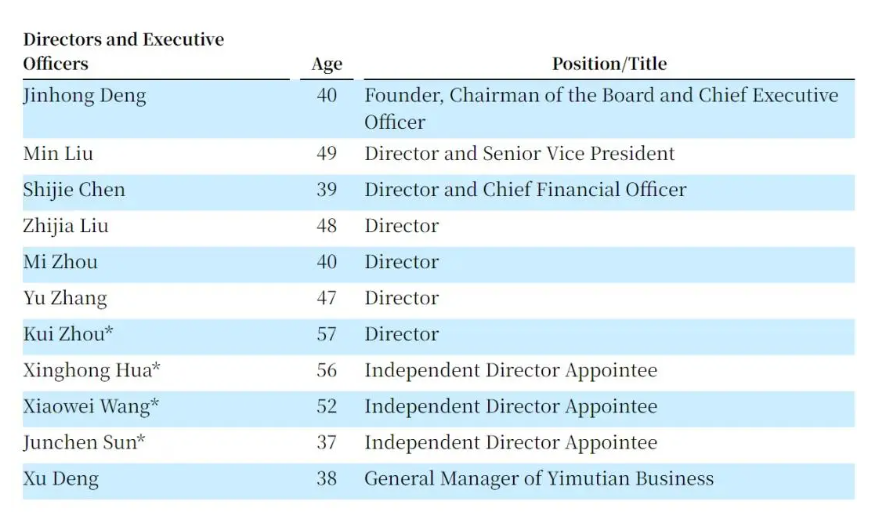Select the name Jinhong Deng
Screen dimensions: 870x515
point(84,96)
